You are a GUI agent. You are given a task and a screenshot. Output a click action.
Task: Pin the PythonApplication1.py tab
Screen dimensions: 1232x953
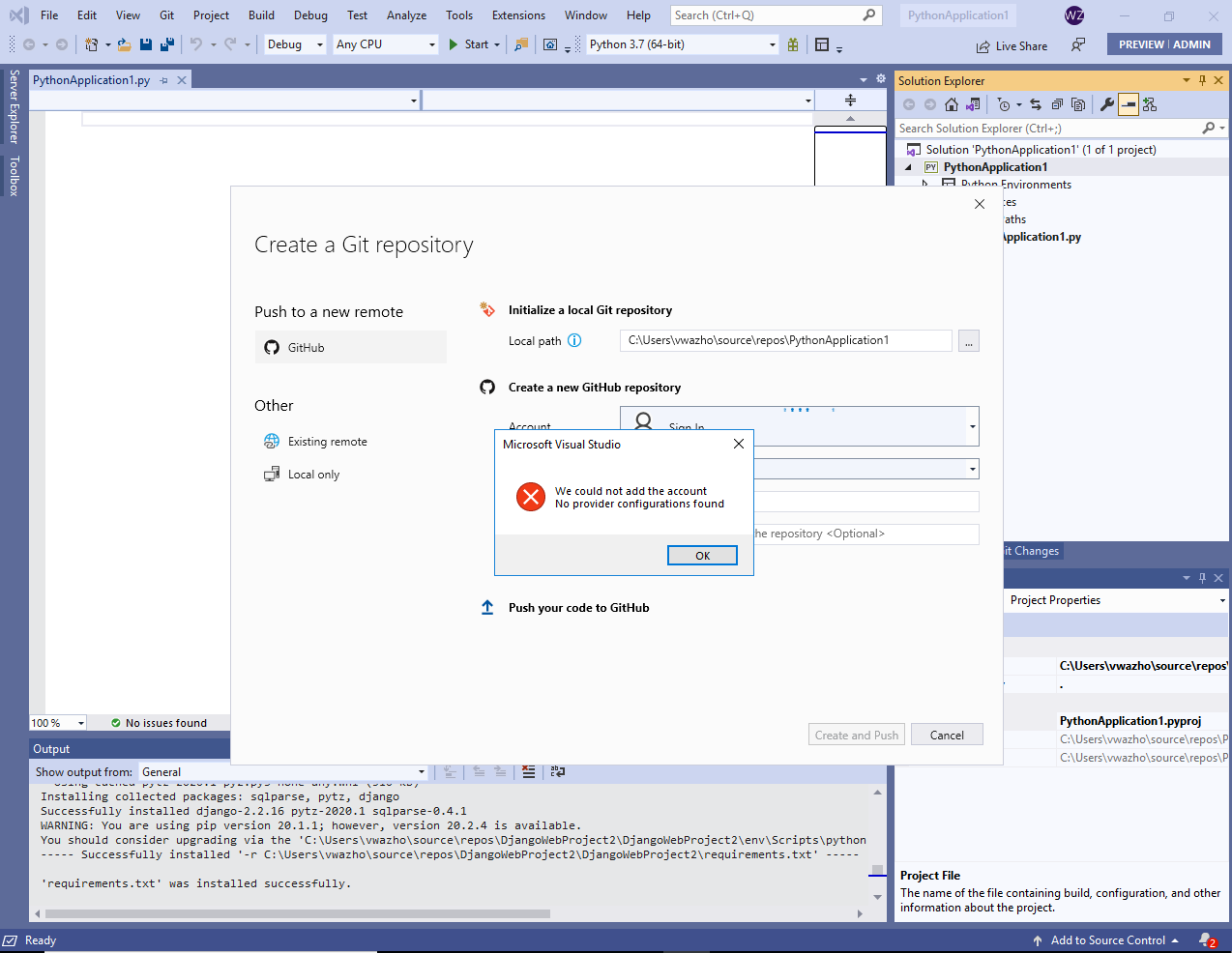click(x=164, y=80)
